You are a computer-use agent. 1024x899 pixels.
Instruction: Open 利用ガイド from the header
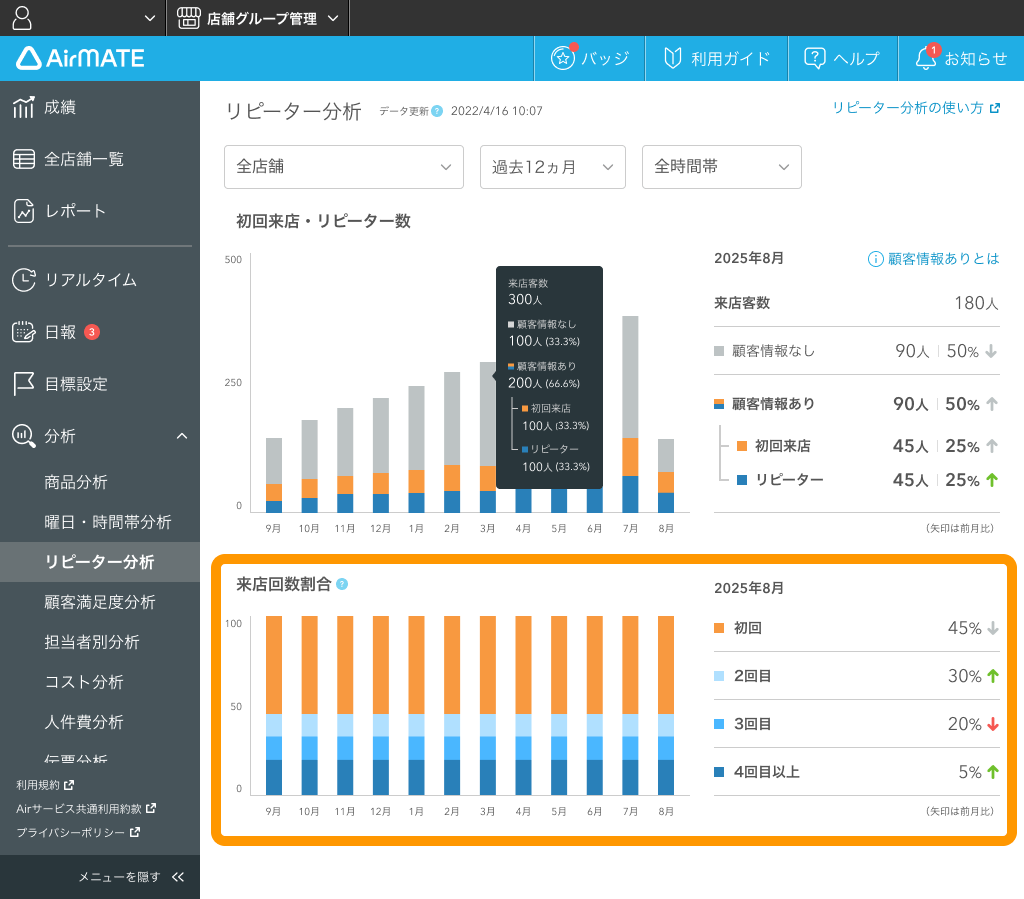[x=717, y=59]
